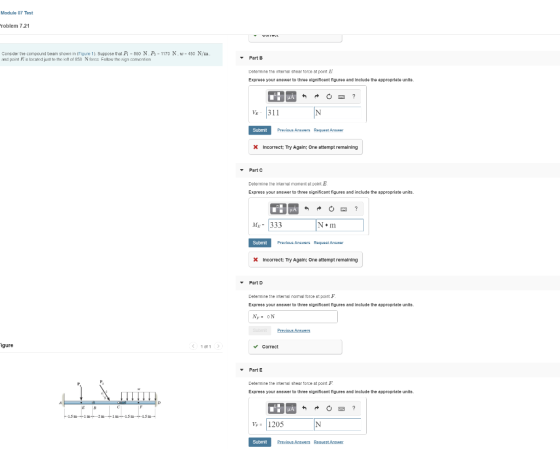Click the units symbol icon in Part B toolbar

[x=291, y=96]
